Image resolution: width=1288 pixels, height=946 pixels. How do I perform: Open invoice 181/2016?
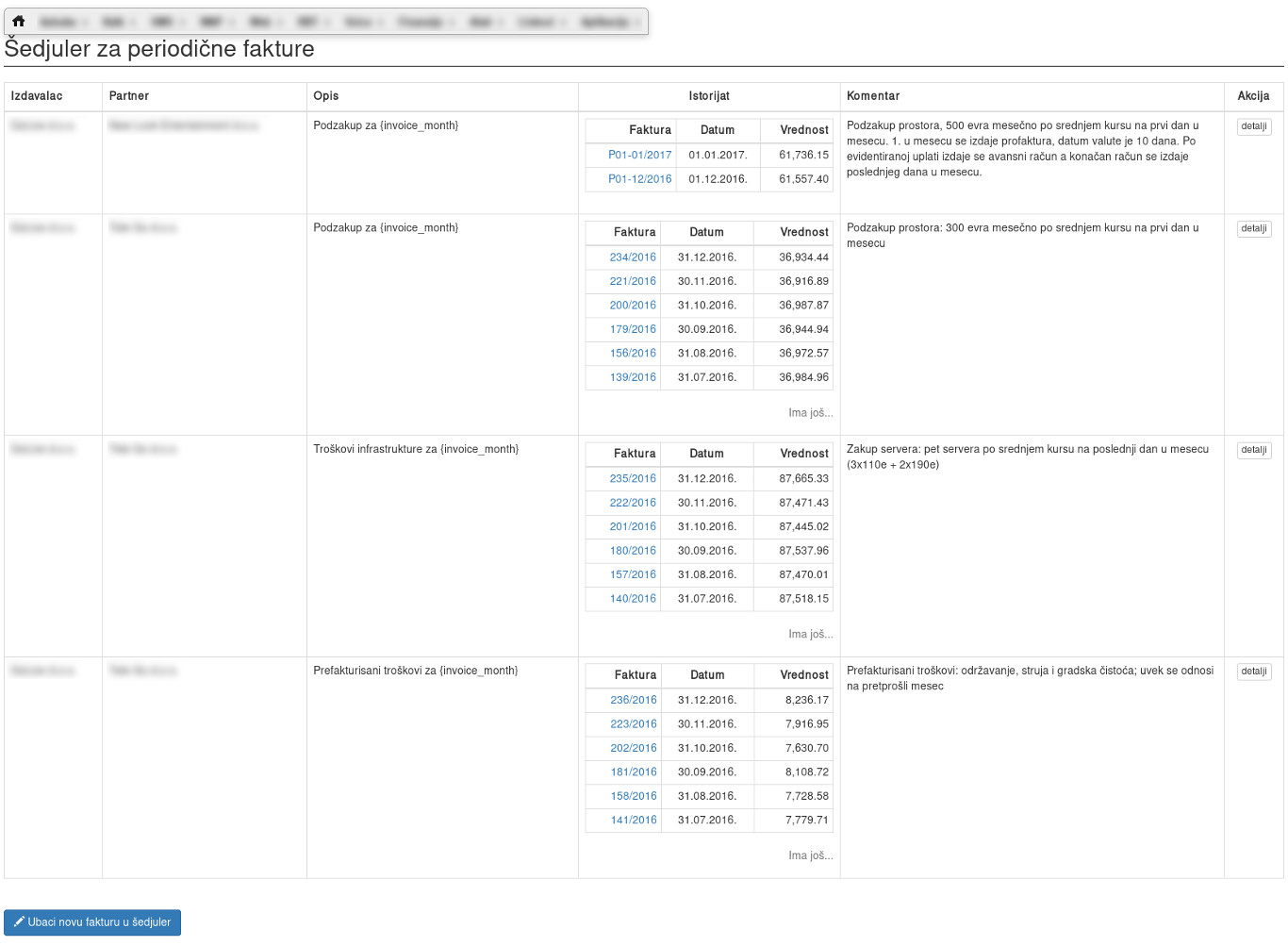(634, 772)
